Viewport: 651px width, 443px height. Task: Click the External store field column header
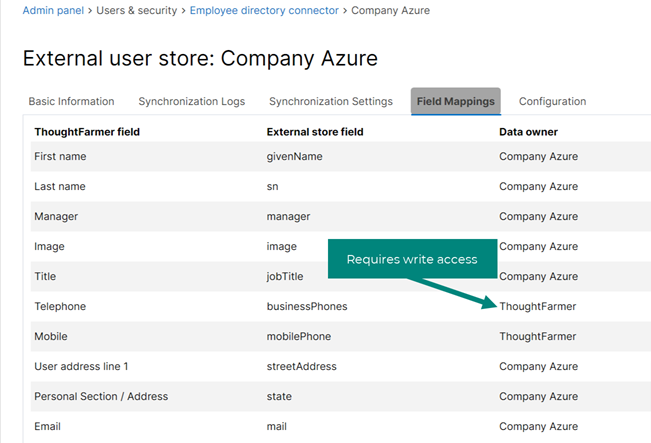click(x=315, y=131)
